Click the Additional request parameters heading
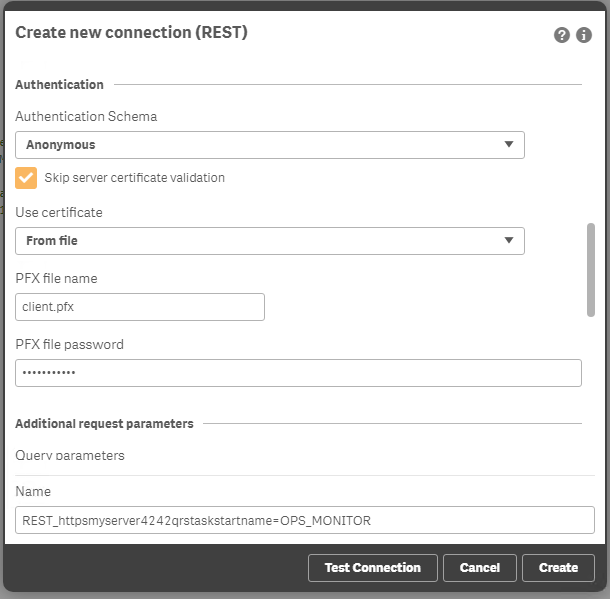The width and height of the screenshot is (610, 599). pyautogui.click(x=104, y=424)
